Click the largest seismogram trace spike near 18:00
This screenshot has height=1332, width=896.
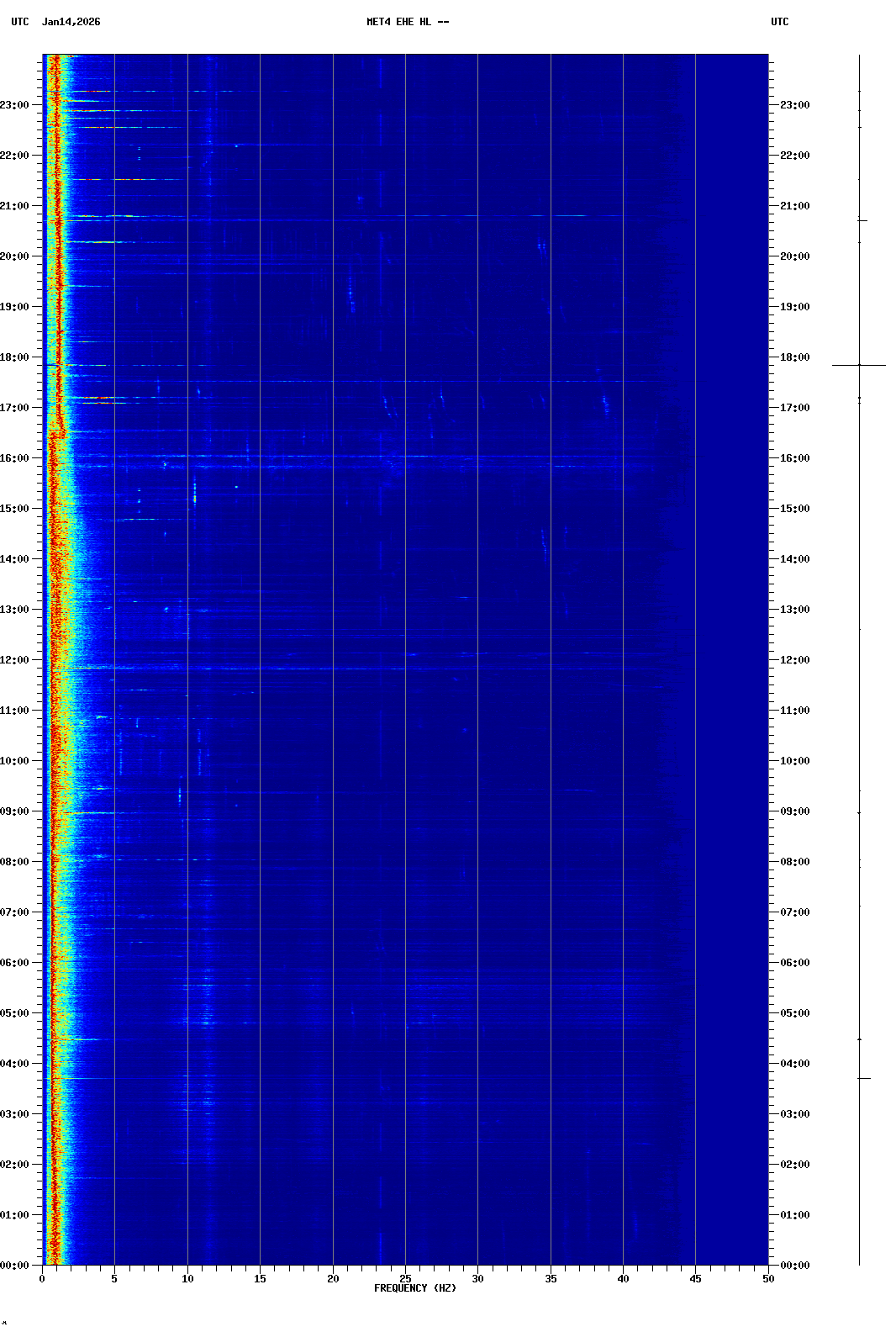[x=859, y=365]
